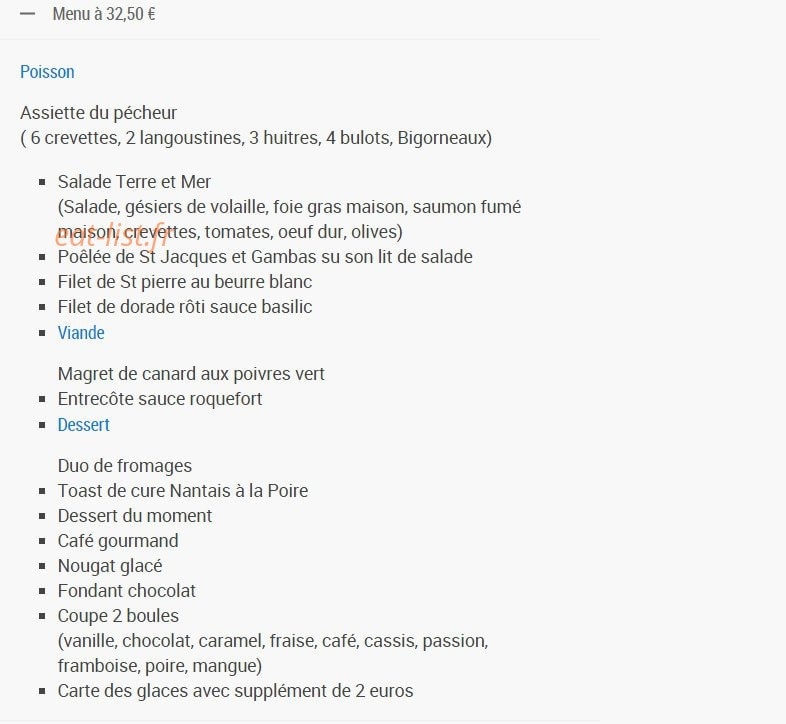Image resolution: width=786 pixels, height=724 pixels.
Task: Open the Dessert heading link
Action: pos(84,425)
